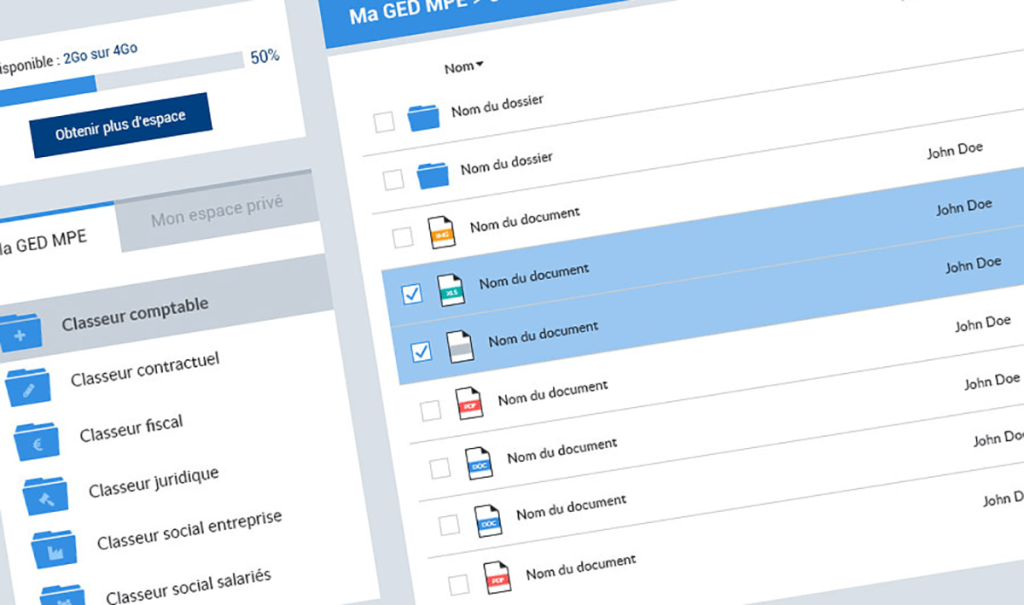Tick the checkbox beside the upper PDF document
Image resolution: width=1024 pixels, height=605 pixels.
tap(430, 411)
